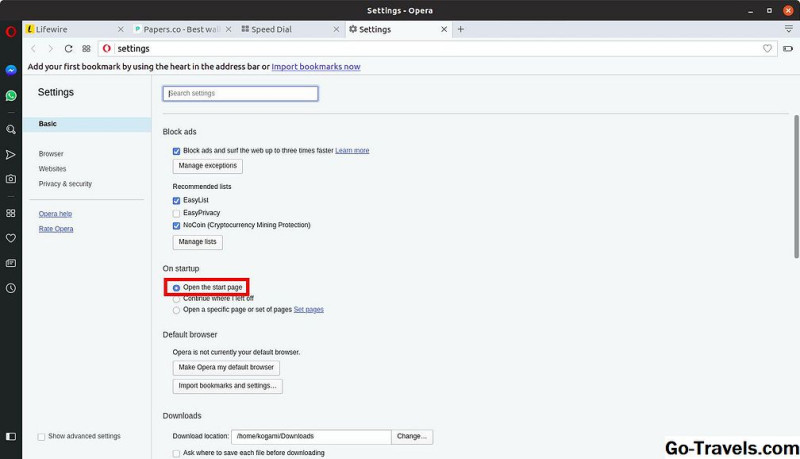Open Speed Dial from the sidebar grid icon
Viewport: 800px width, 459px height.
11,213
